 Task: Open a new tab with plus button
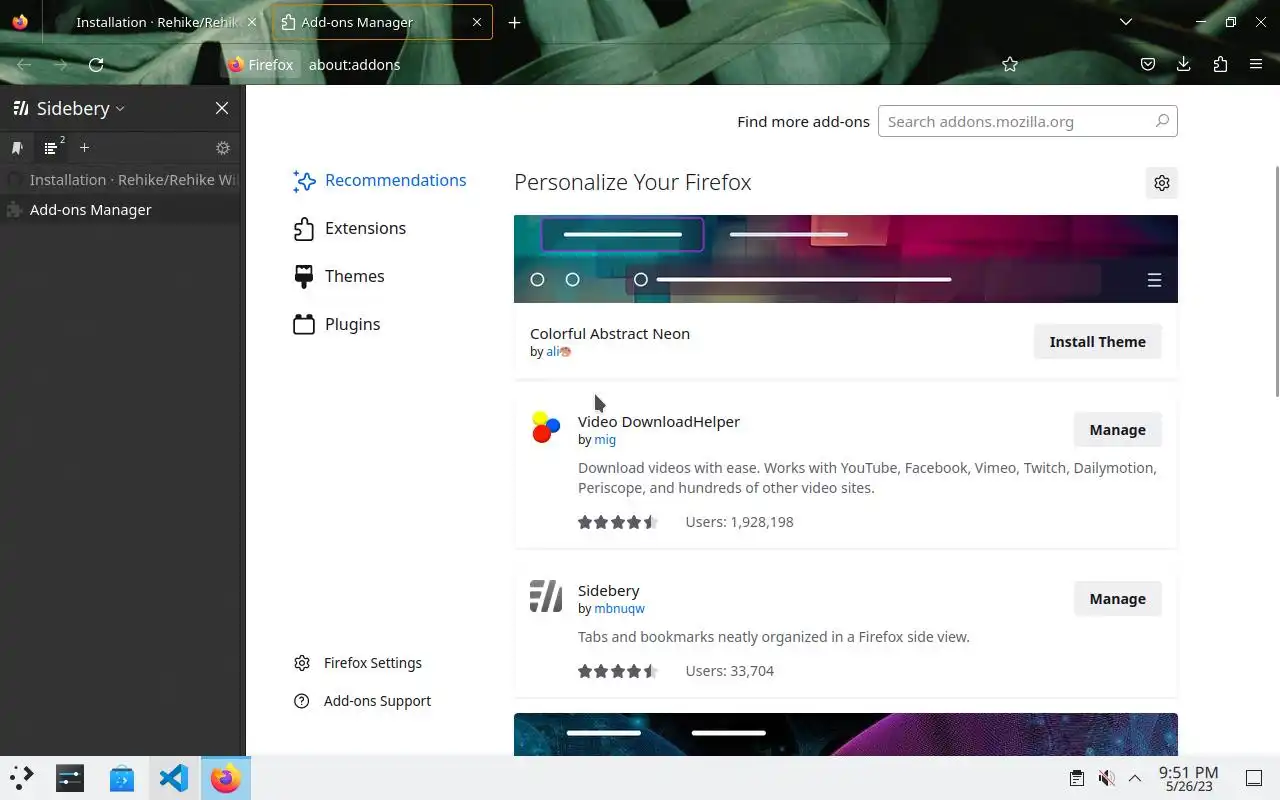(x=514, y=22)
